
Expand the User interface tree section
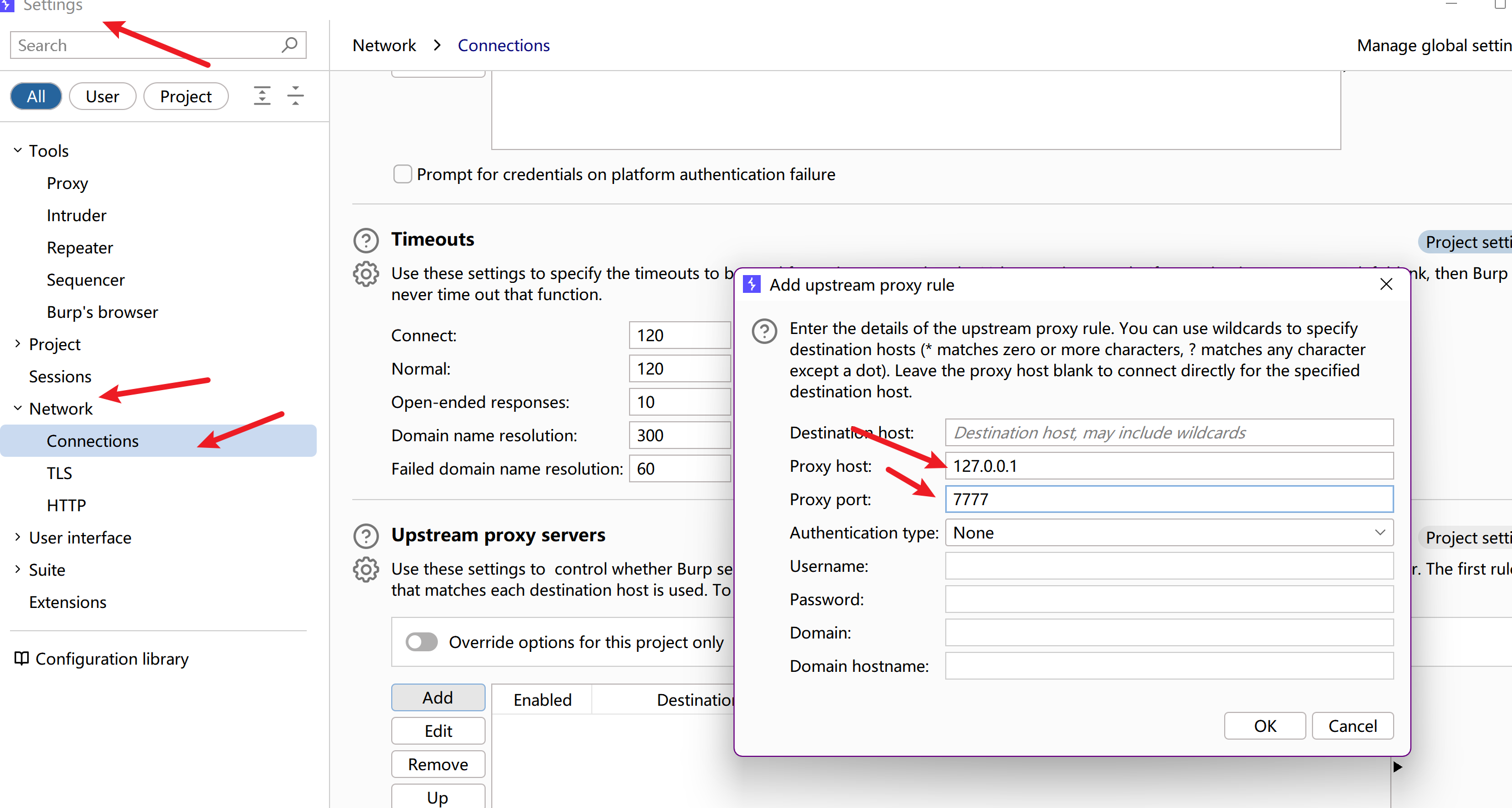[x=18, y=537]
